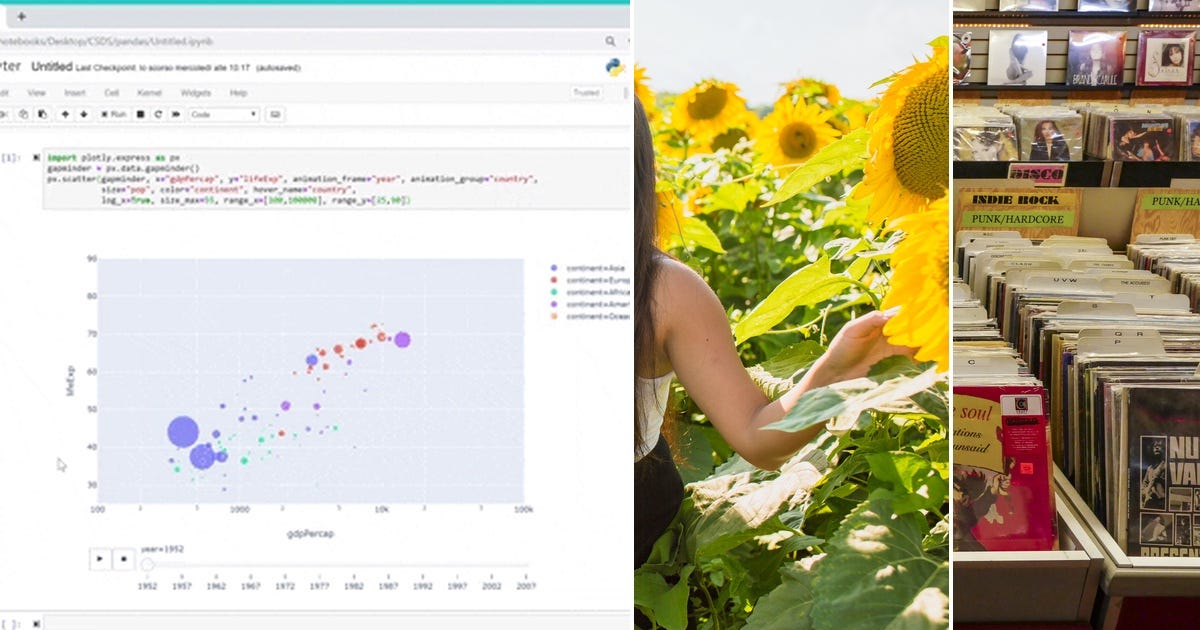
Task: Paste cells using the clipboard icon
Action: [44, 114]
